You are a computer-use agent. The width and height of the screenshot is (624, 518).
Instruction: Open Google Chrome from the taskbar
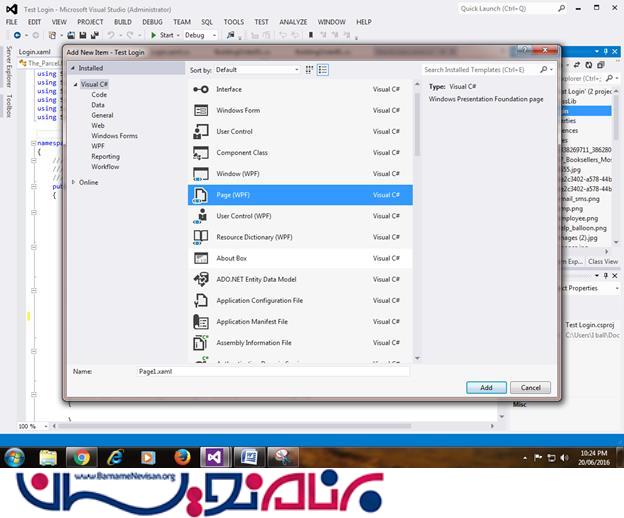click(x=82, y=458)
